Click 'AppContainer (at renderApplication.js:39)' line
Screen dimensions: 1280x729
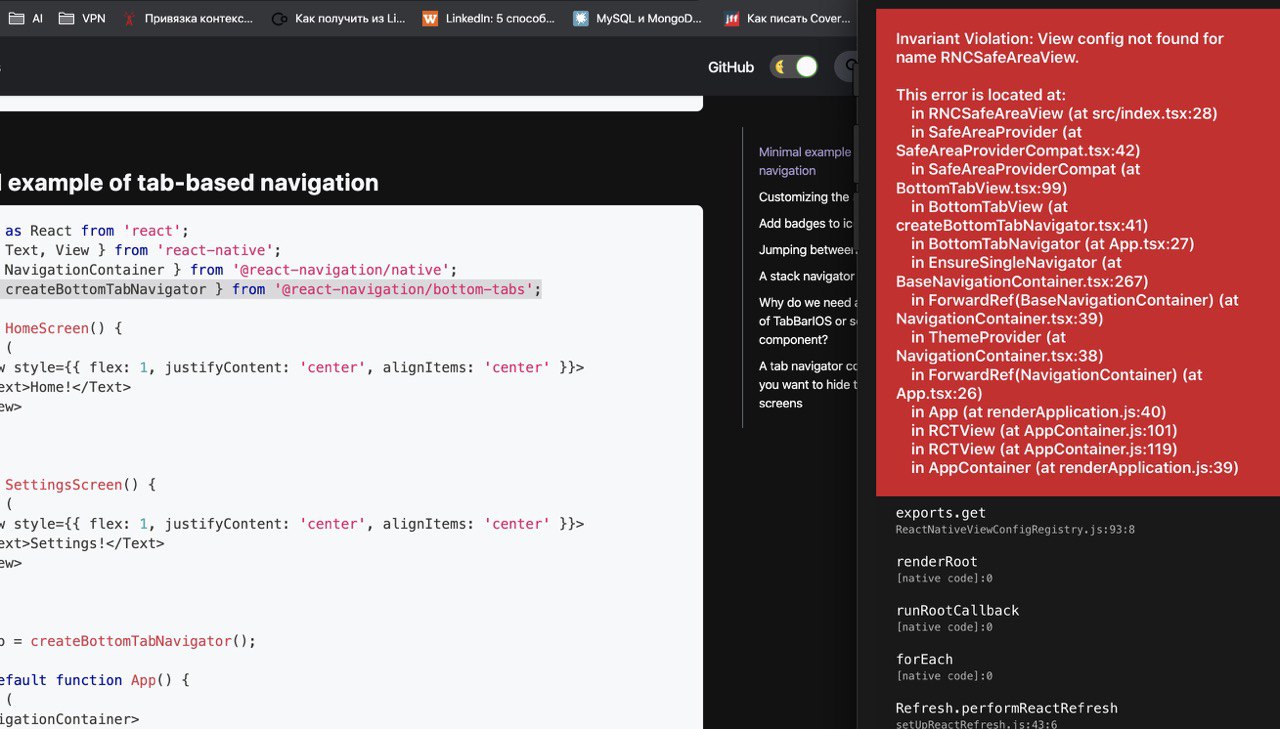pos(1075,468)
